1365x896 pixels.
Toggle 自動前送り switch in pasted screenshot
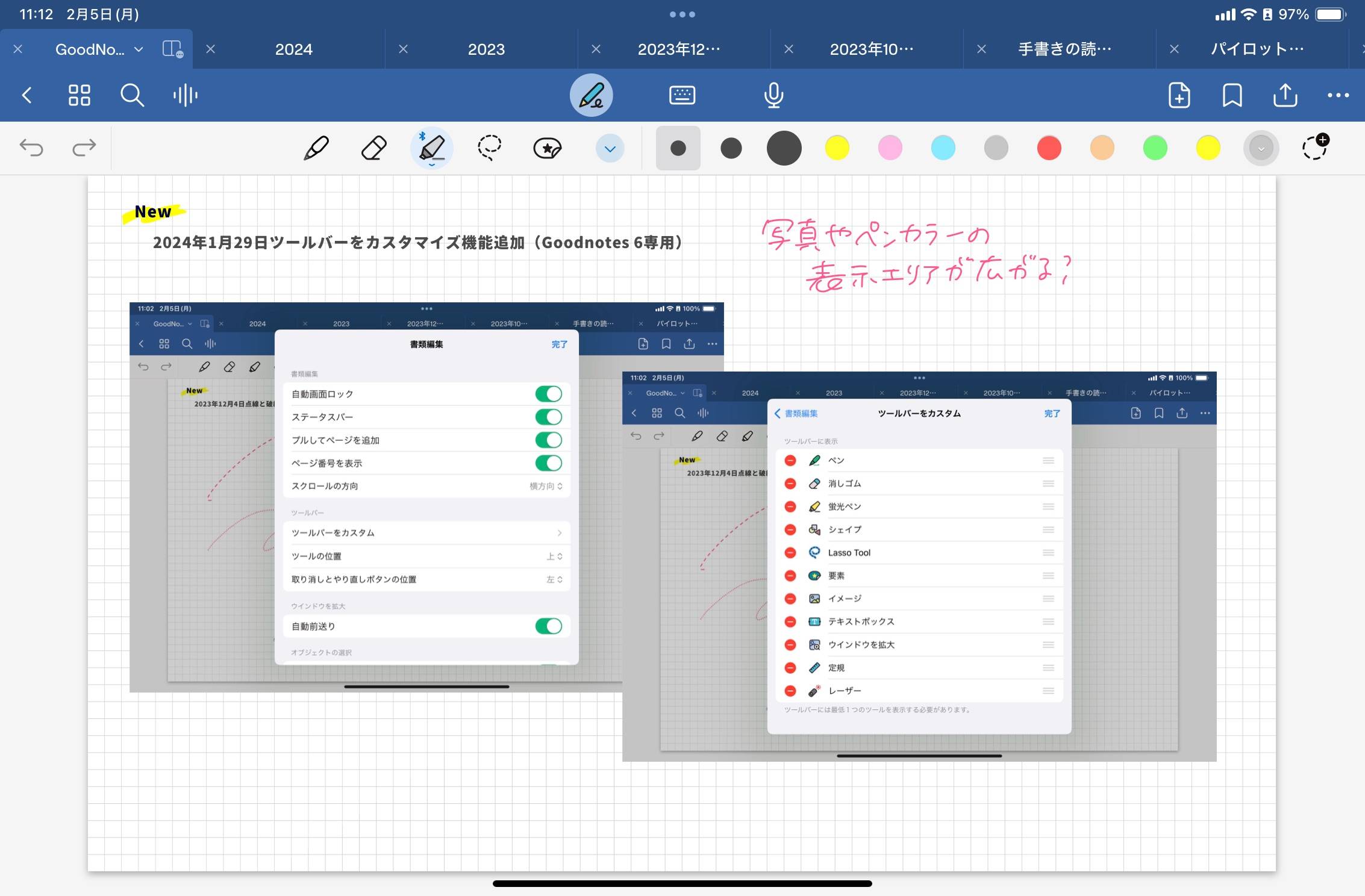tap(549, 626)
